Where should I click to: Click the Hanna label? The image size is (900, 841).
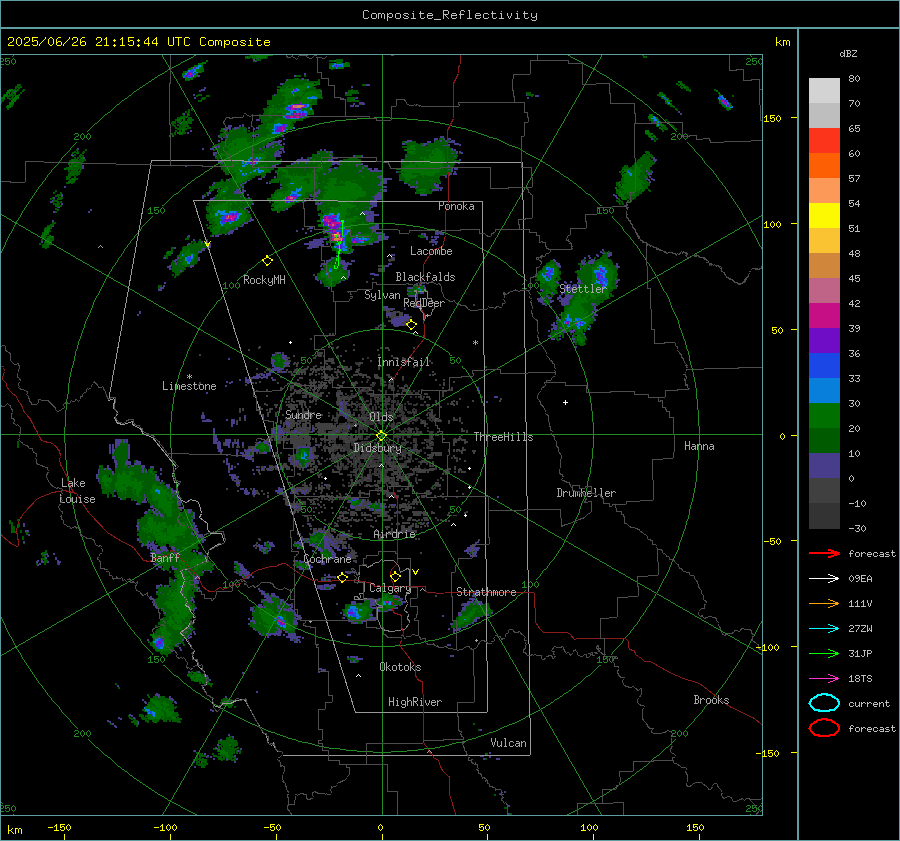pos(699,446)
